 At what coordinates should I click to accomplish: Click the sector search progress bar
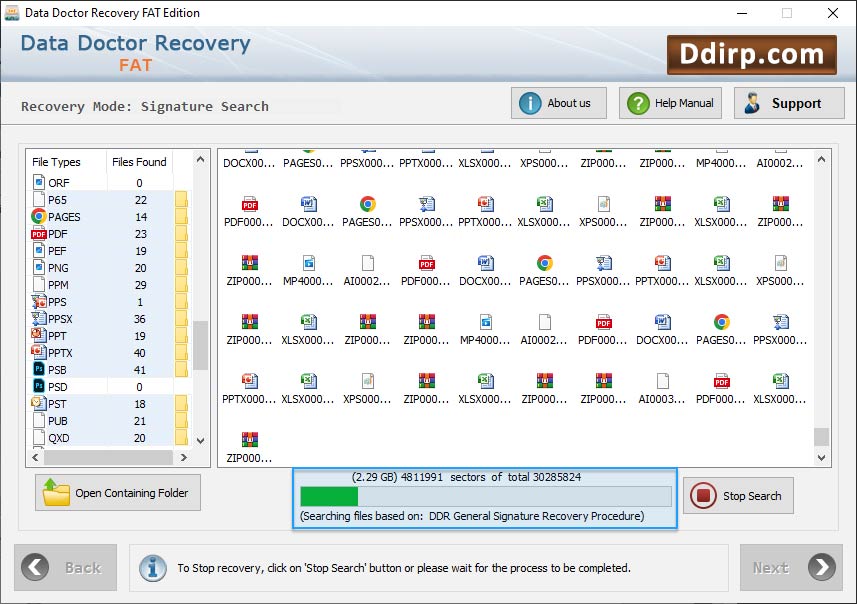pos(486,496)
